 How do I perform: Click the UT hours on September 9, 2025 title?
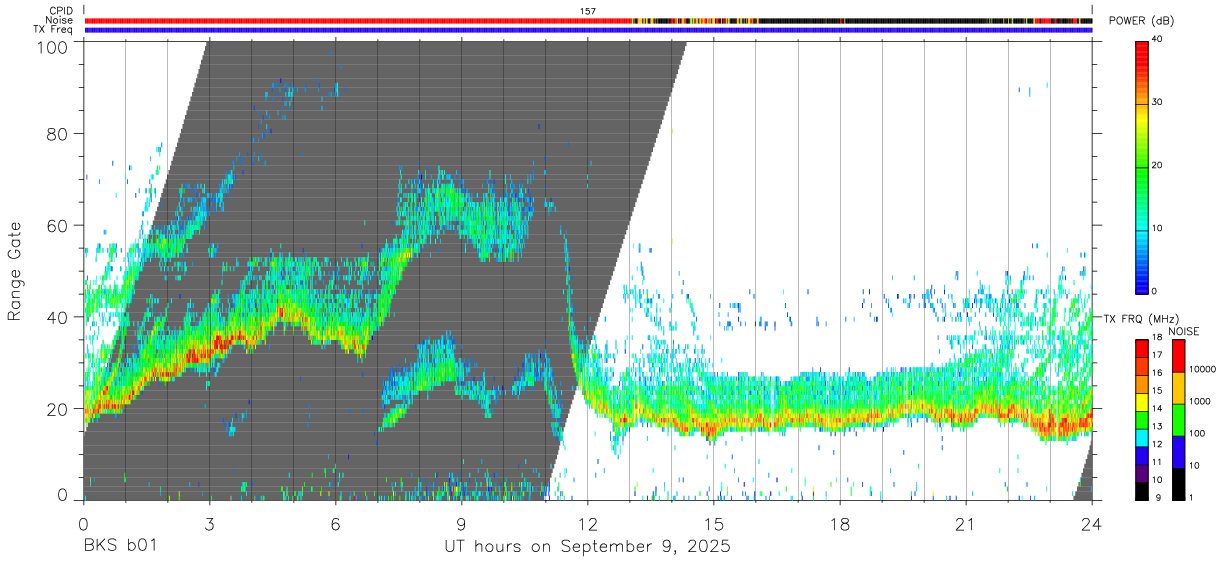point(587,547)
